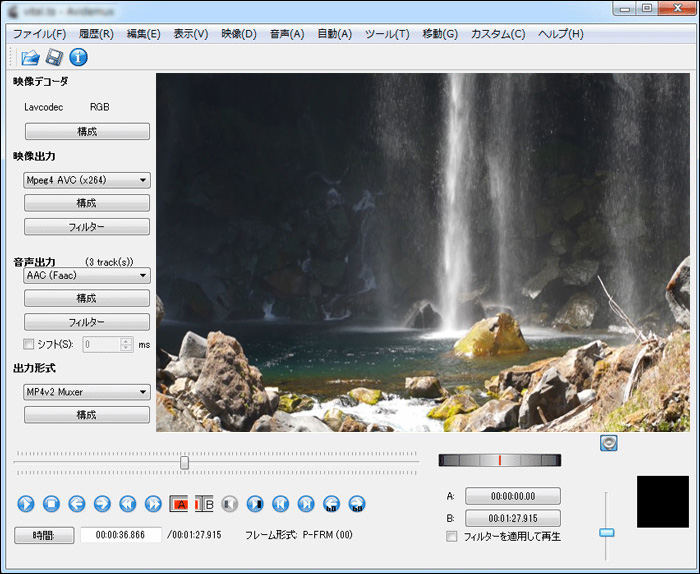
Task: Click the current time field 00:00:36.866
Action: [x=121, y=535]
